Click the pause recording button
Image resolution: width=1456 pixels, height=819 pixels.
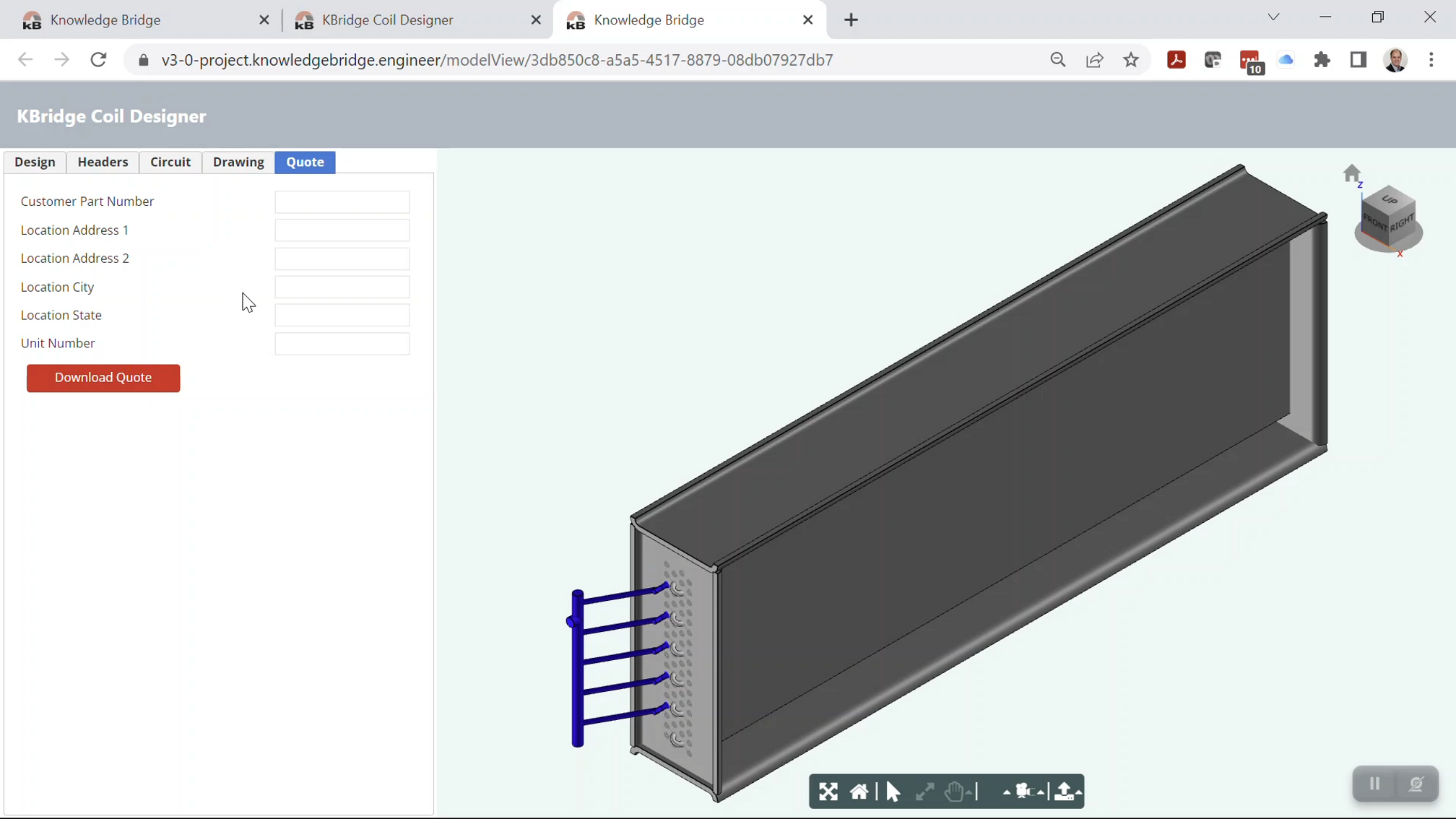(1374, 784)
